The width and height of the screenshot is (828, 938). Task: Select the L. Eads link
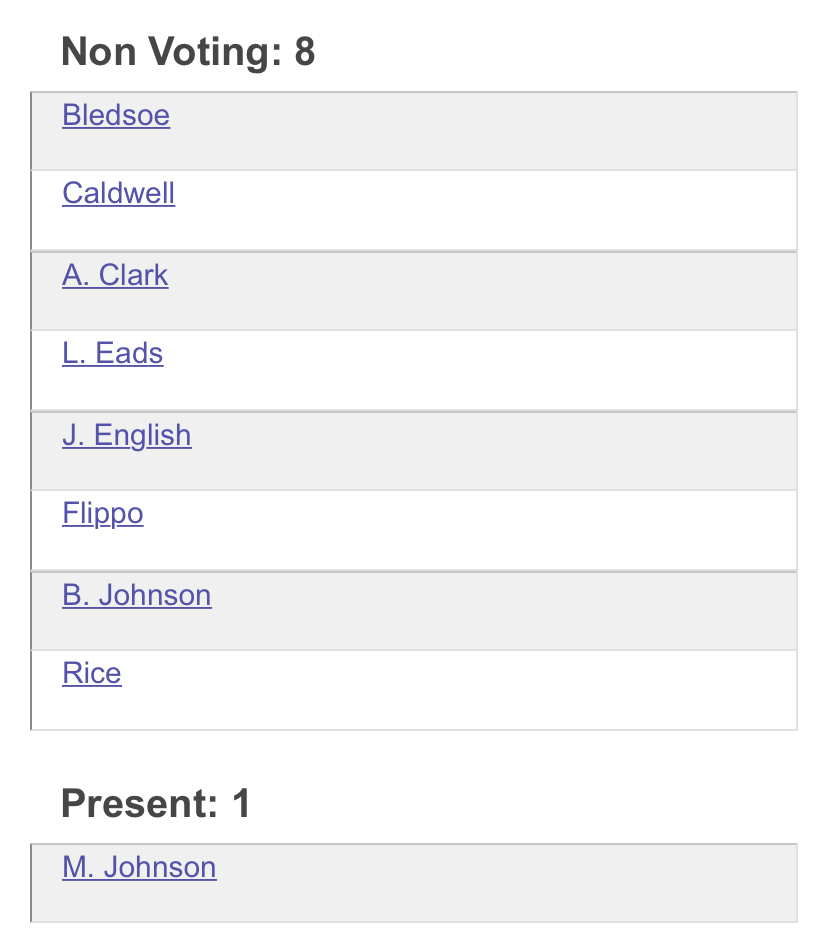click(112, 354)
